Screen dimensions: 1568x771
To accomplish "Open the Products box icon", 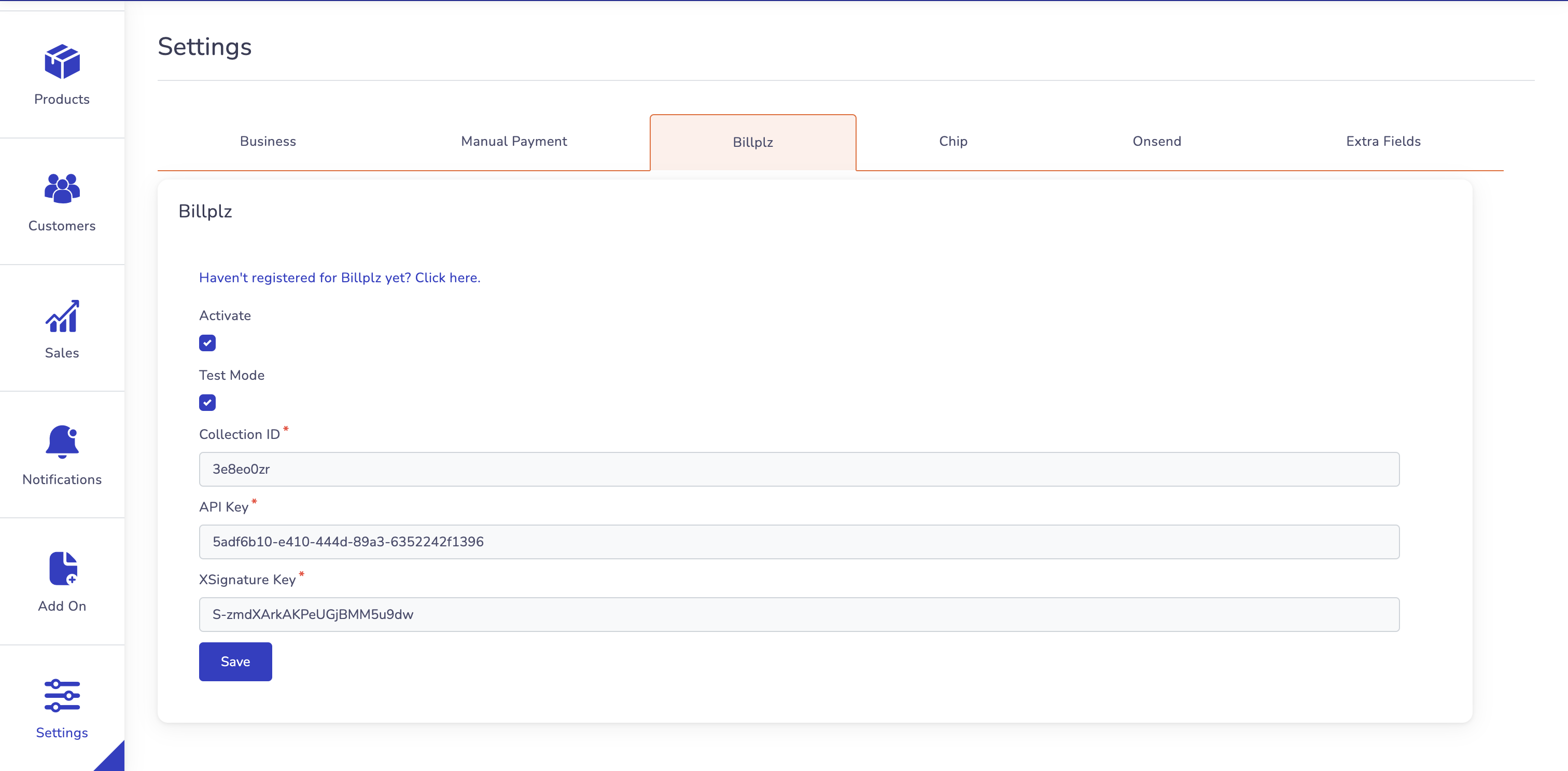I will [62, 62].
